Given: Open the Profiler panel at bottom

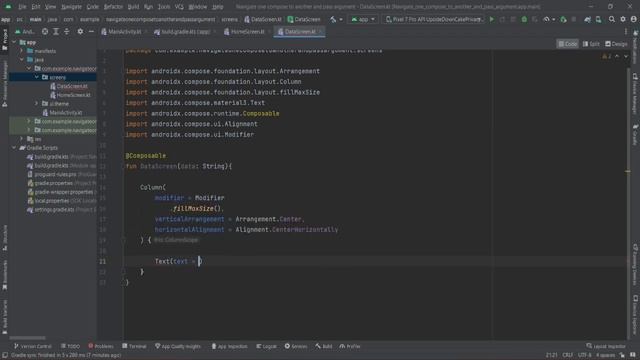Looking at the screenshot, I should coord(350,346).
